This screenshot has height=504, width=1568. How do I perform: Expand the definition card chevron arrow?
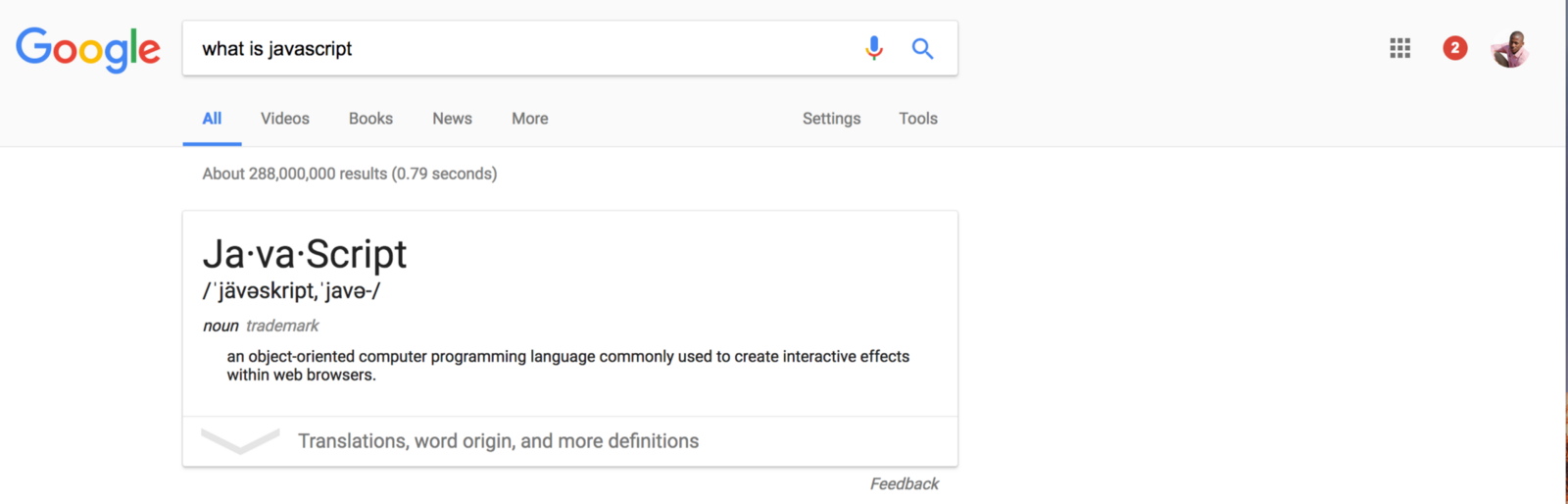[x=240, y=441]
